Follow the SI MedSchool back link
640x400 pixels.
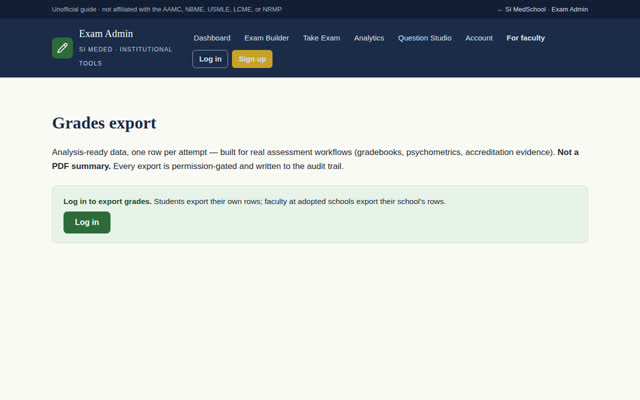(522, 9)
